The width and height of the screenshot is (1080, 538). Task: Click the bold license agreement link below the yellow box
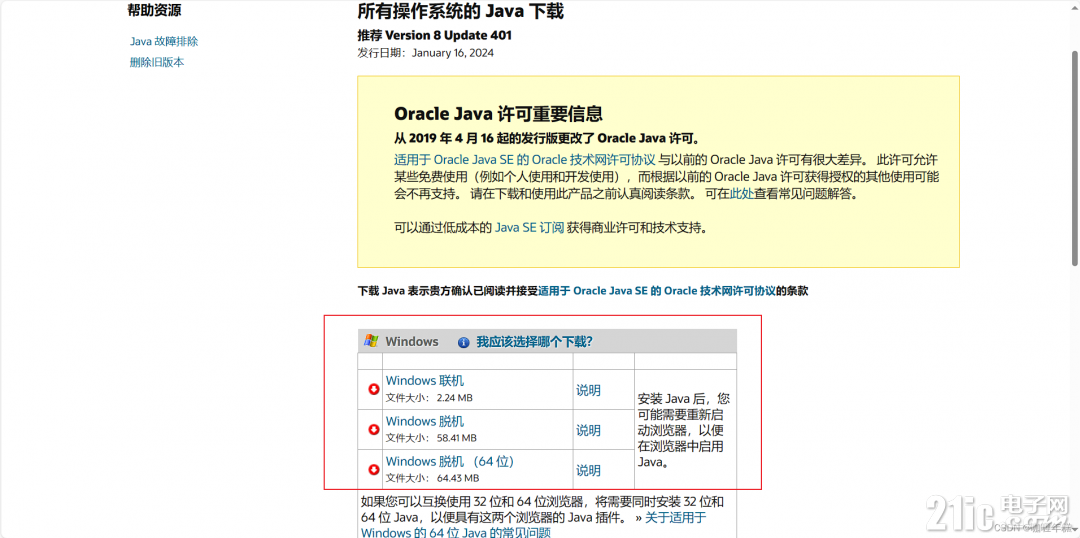657,291
